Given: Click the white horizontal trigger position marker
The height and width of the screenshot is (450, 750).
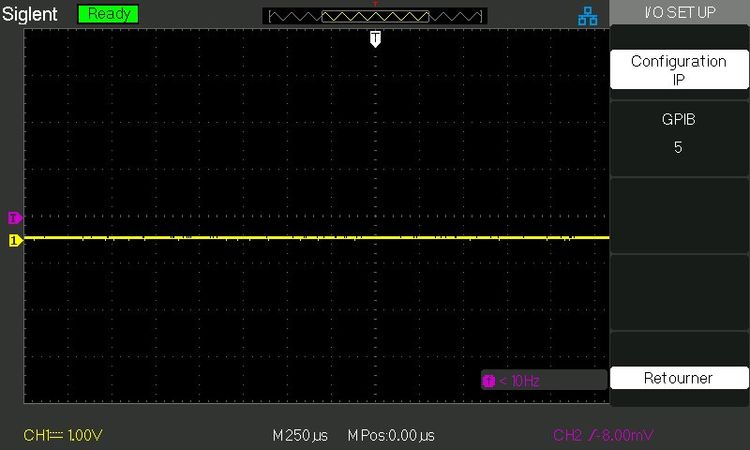Looking at the screenshot, I should point(375,38).
